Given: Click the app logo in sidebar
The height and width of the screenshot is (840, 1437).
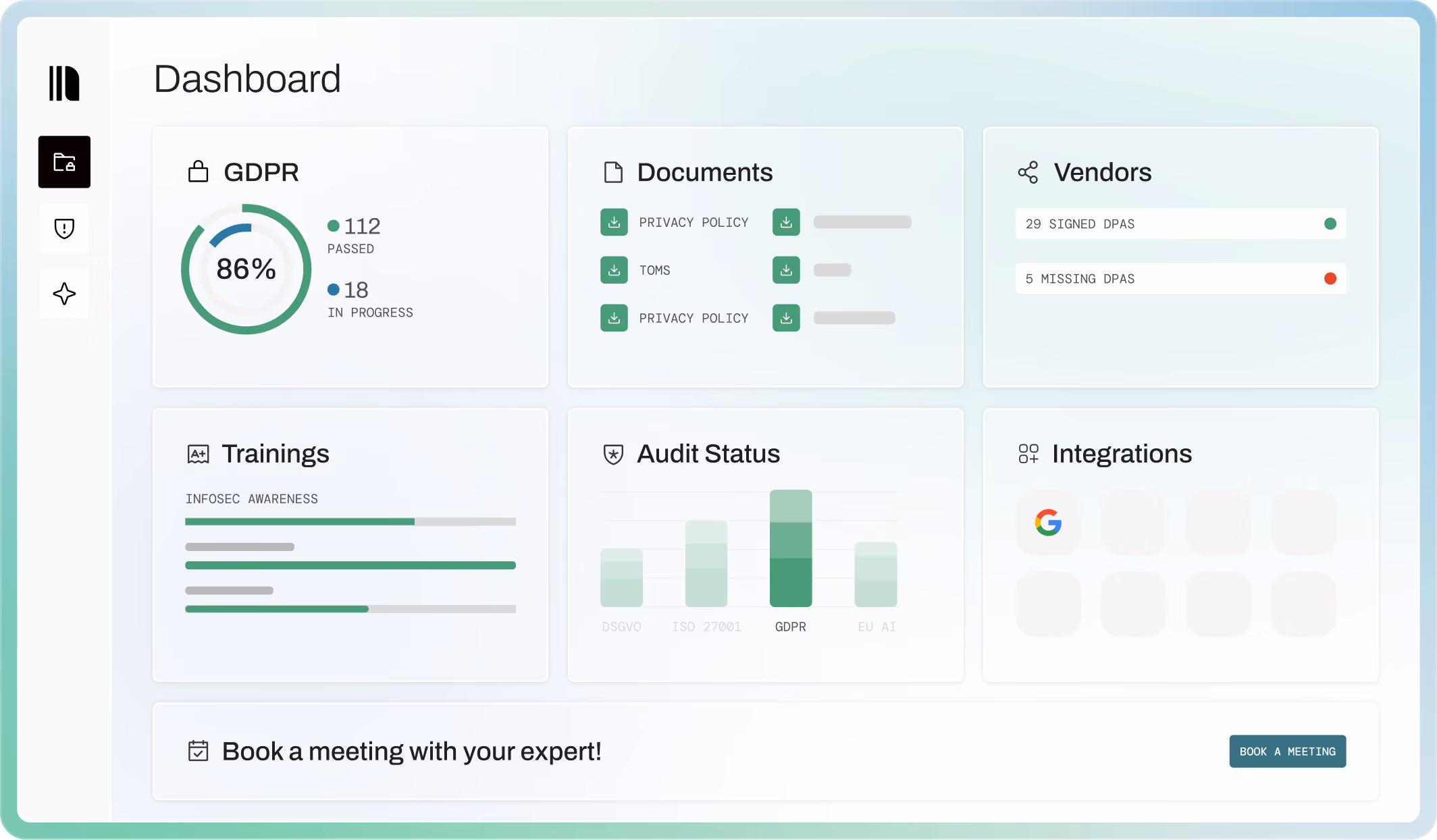Looking at the screenshot, I should [64, 83].
